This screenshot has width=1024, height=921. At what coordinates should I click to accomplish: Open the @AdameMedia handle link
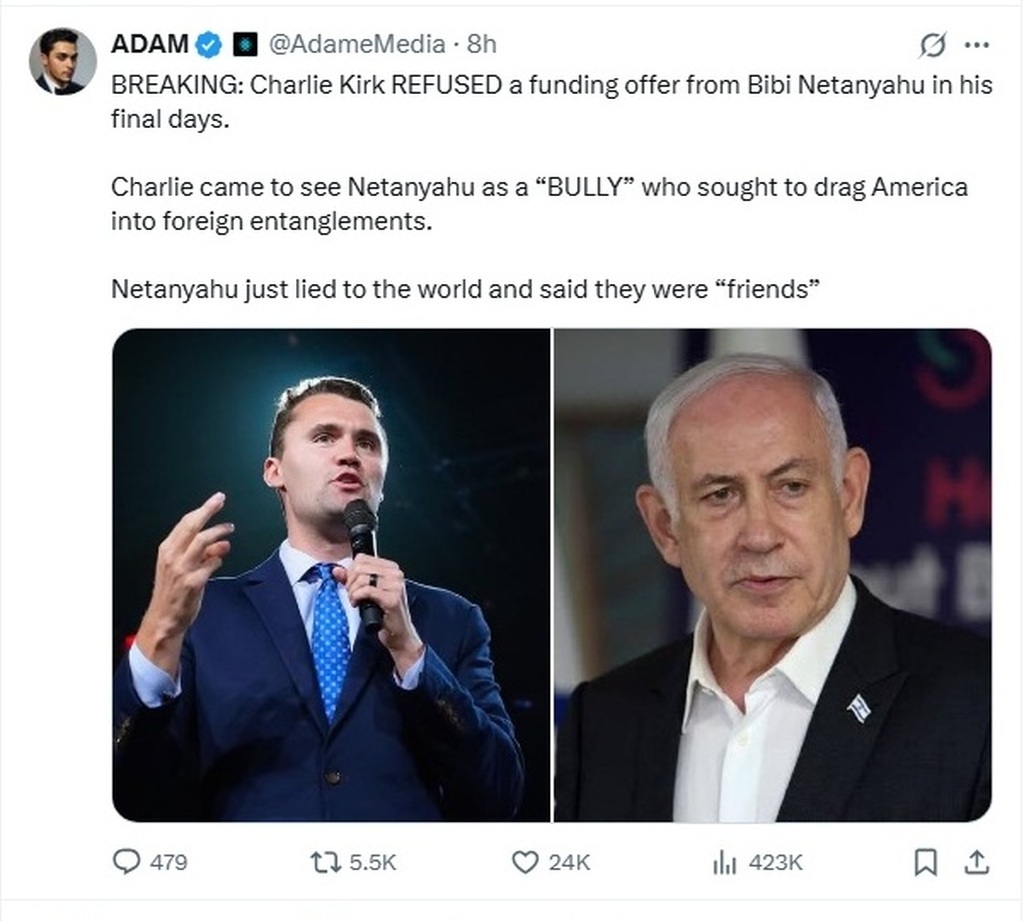point(356,44)
